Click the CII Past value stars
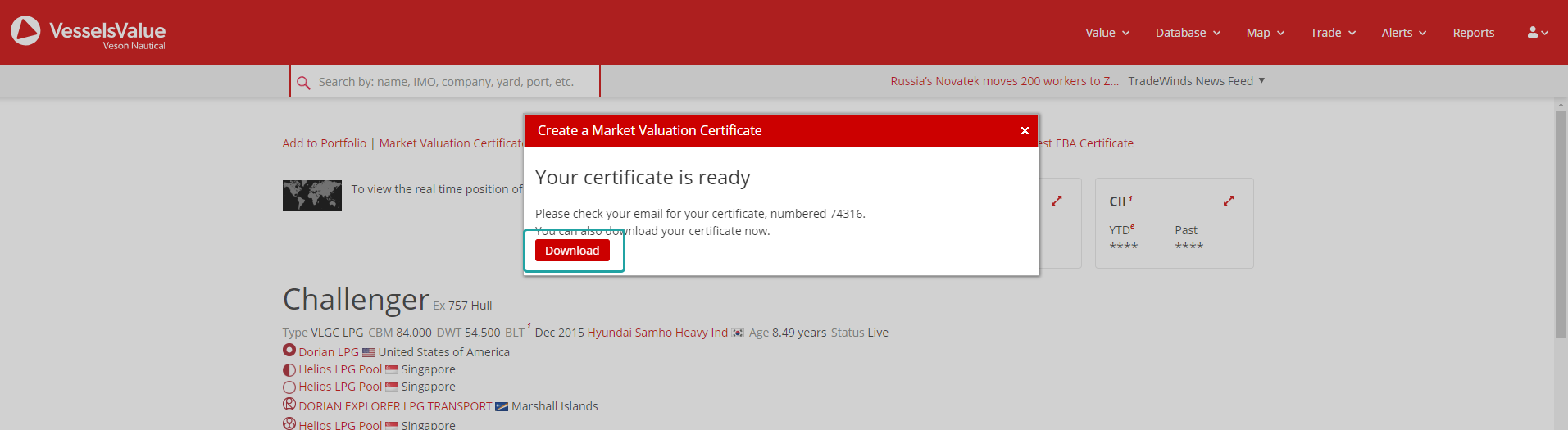 coord(1189,247)
